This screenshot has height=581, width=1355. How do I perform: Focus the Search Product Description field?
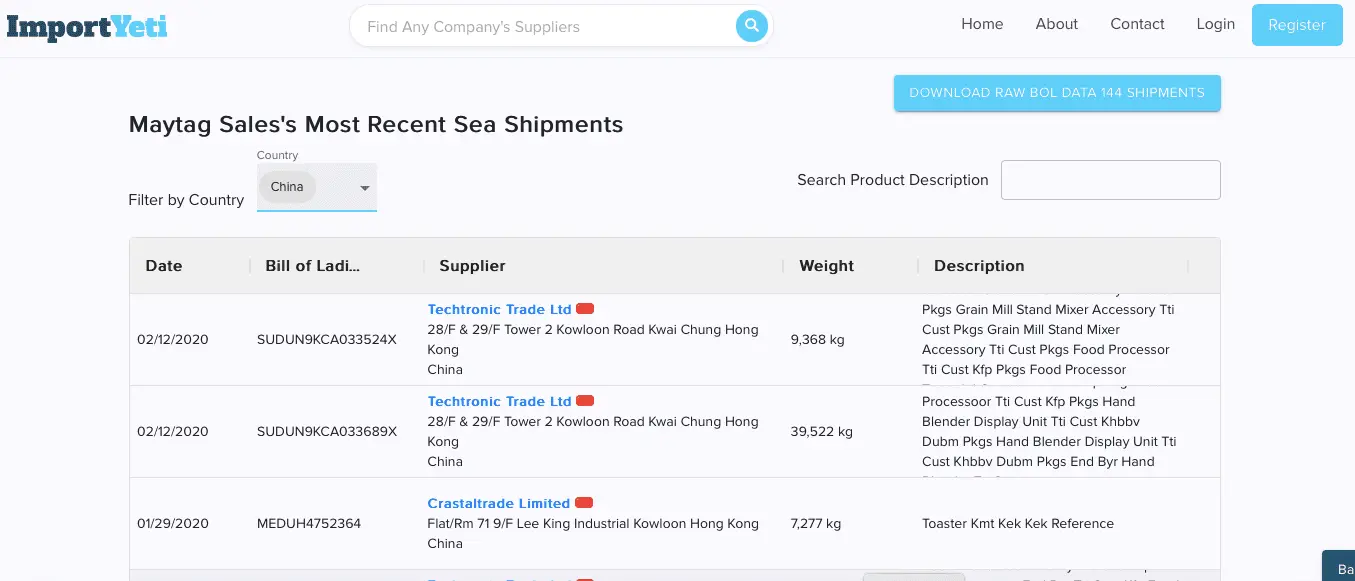click(1110, 180)
